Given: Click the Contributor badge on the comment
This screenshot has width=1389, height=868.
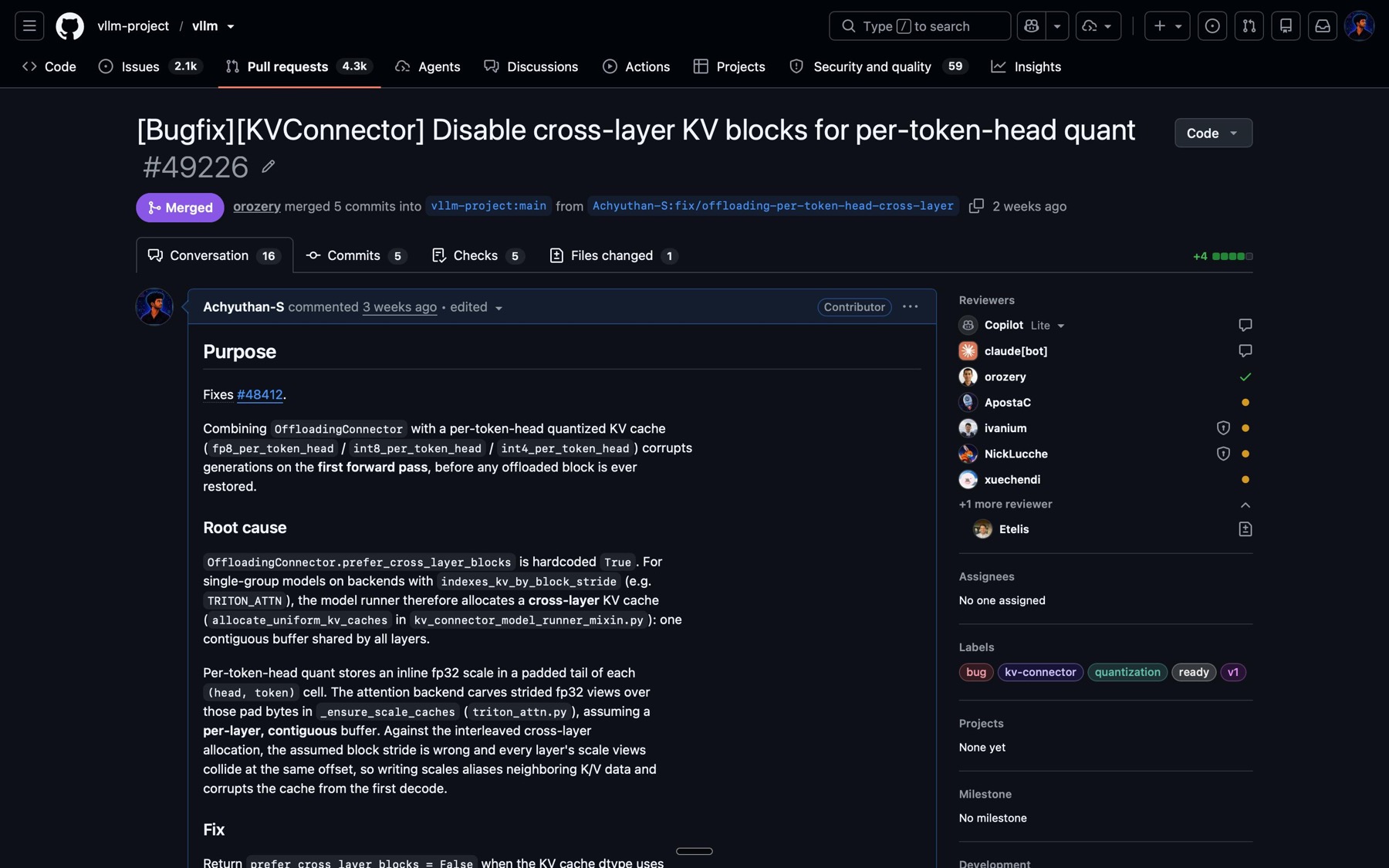Looking at the screenshot, I should [854, 307].
